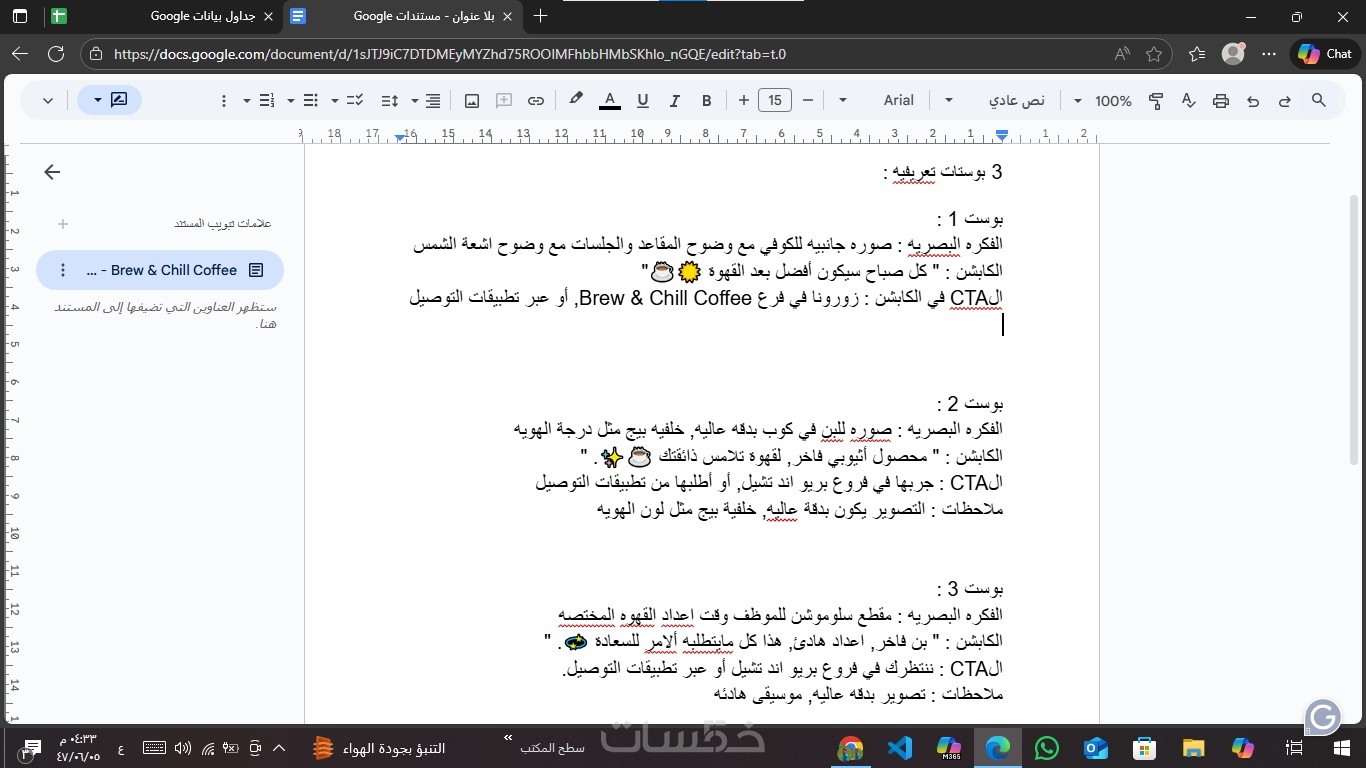Increase the font size
The image size is (1366, 768).
pos(743,100)
